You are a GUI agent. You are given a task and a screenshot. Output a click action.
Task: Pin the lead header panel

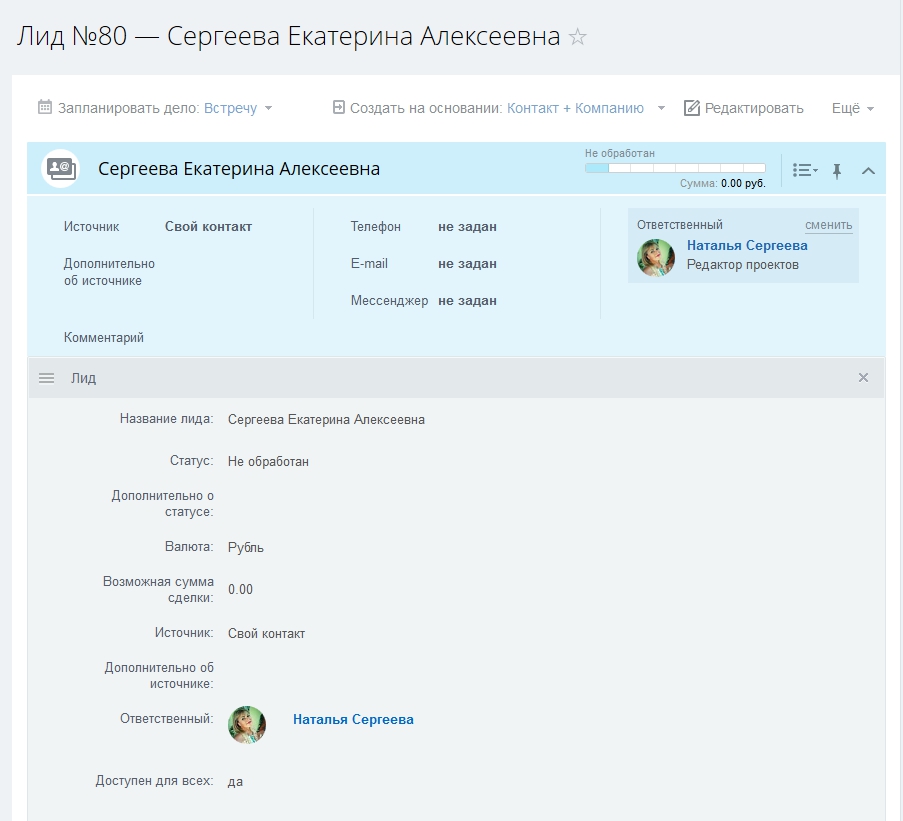click(x=837, y=171)
